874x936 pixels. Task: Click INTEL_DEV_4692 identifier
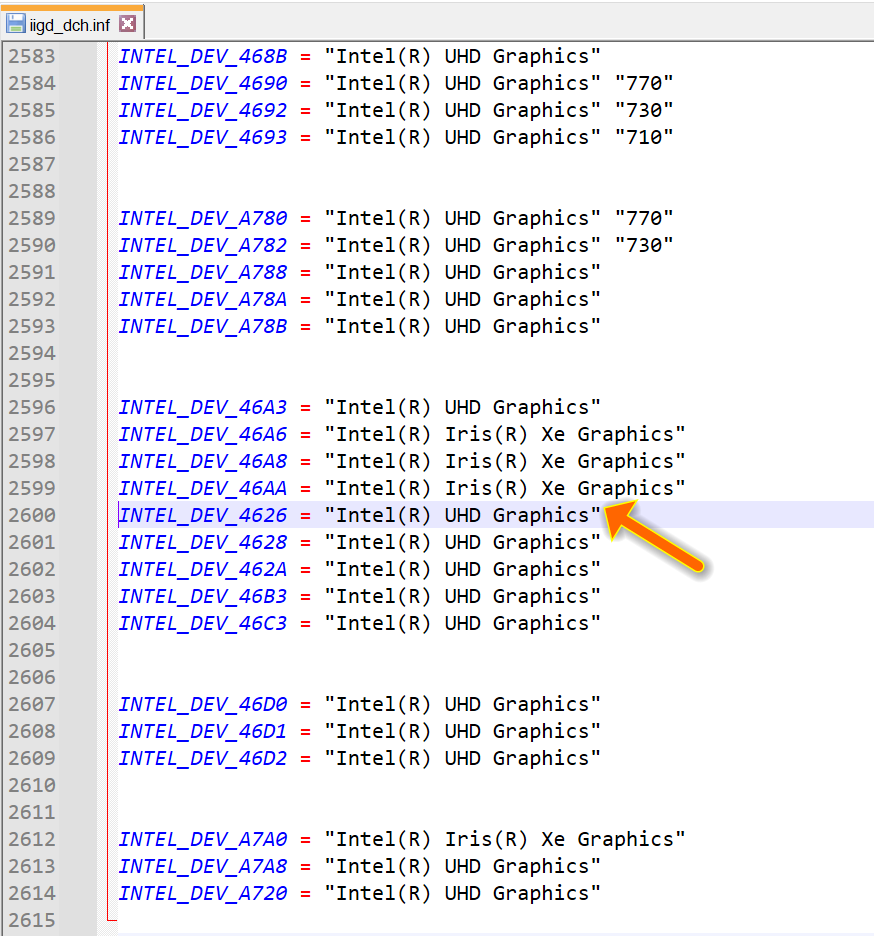pos(203,110)
